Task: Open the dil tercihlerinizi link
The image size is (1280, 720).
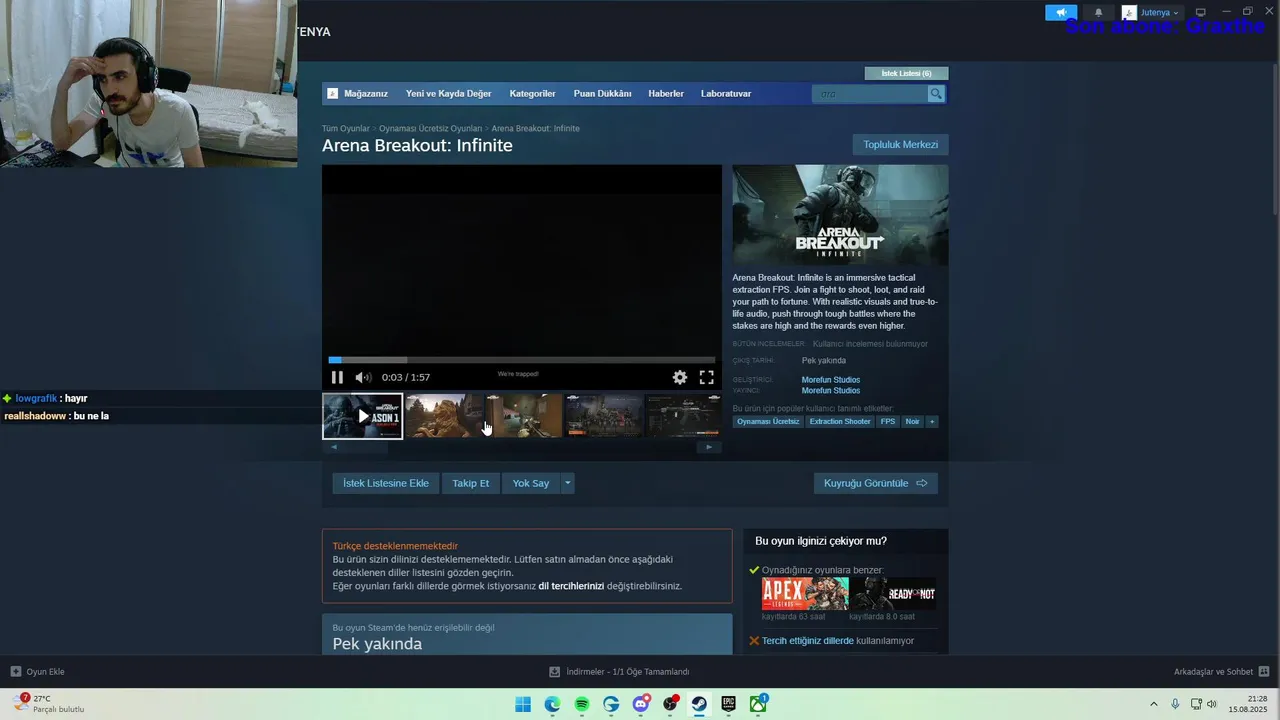Action: point(571,586)
